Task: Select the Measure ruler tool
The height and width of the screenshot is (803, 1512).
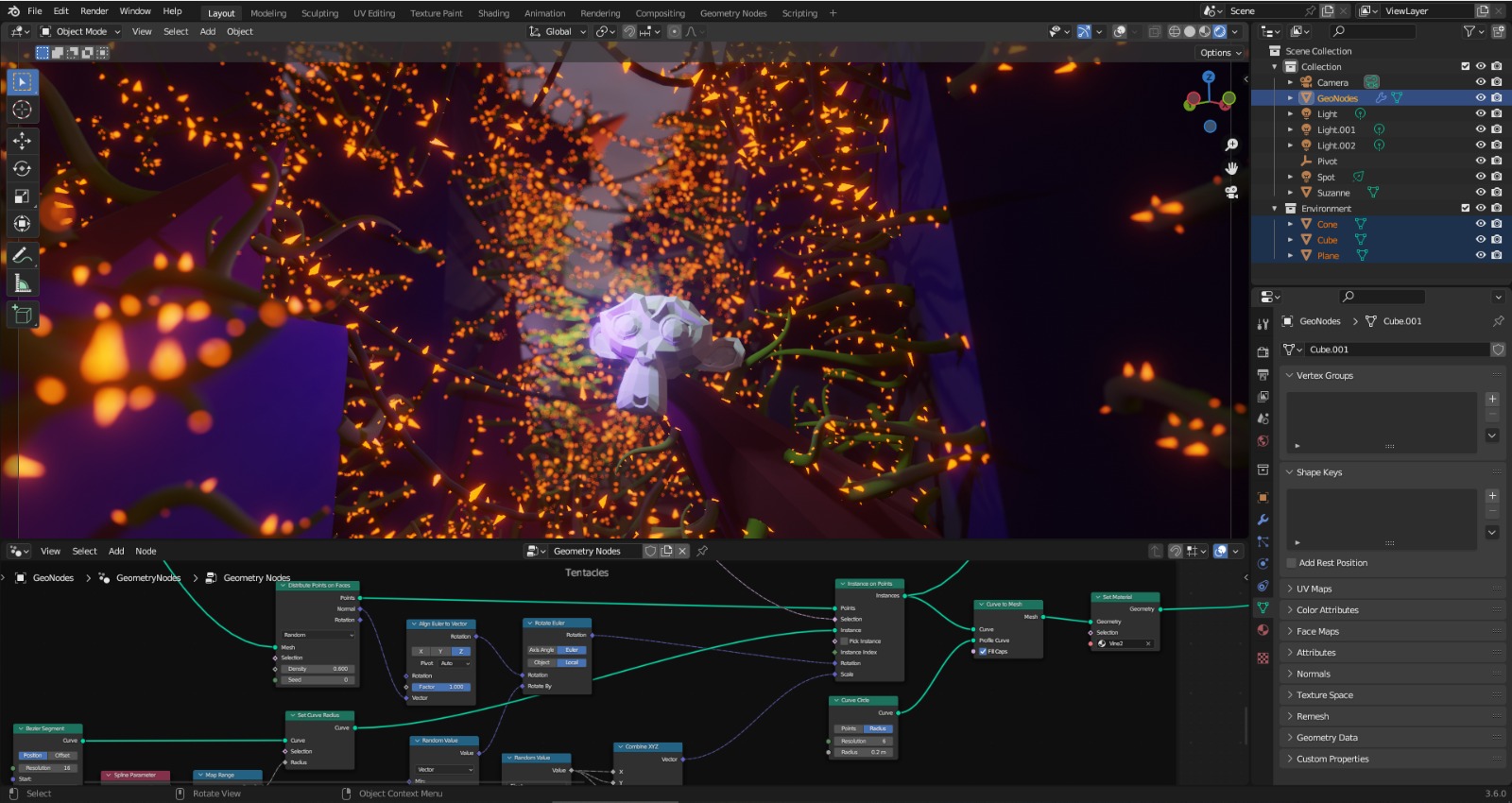Action: click(22, 283)
